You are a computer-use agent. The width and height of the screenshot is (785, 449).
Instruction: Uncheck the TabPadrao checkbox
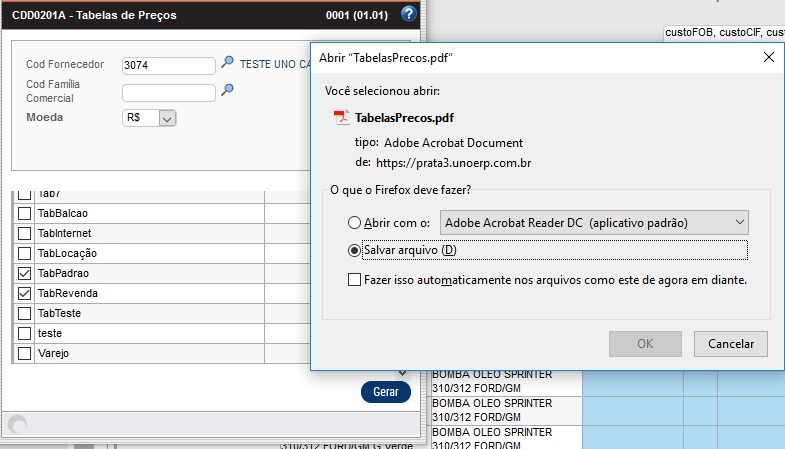coord(25,273)
